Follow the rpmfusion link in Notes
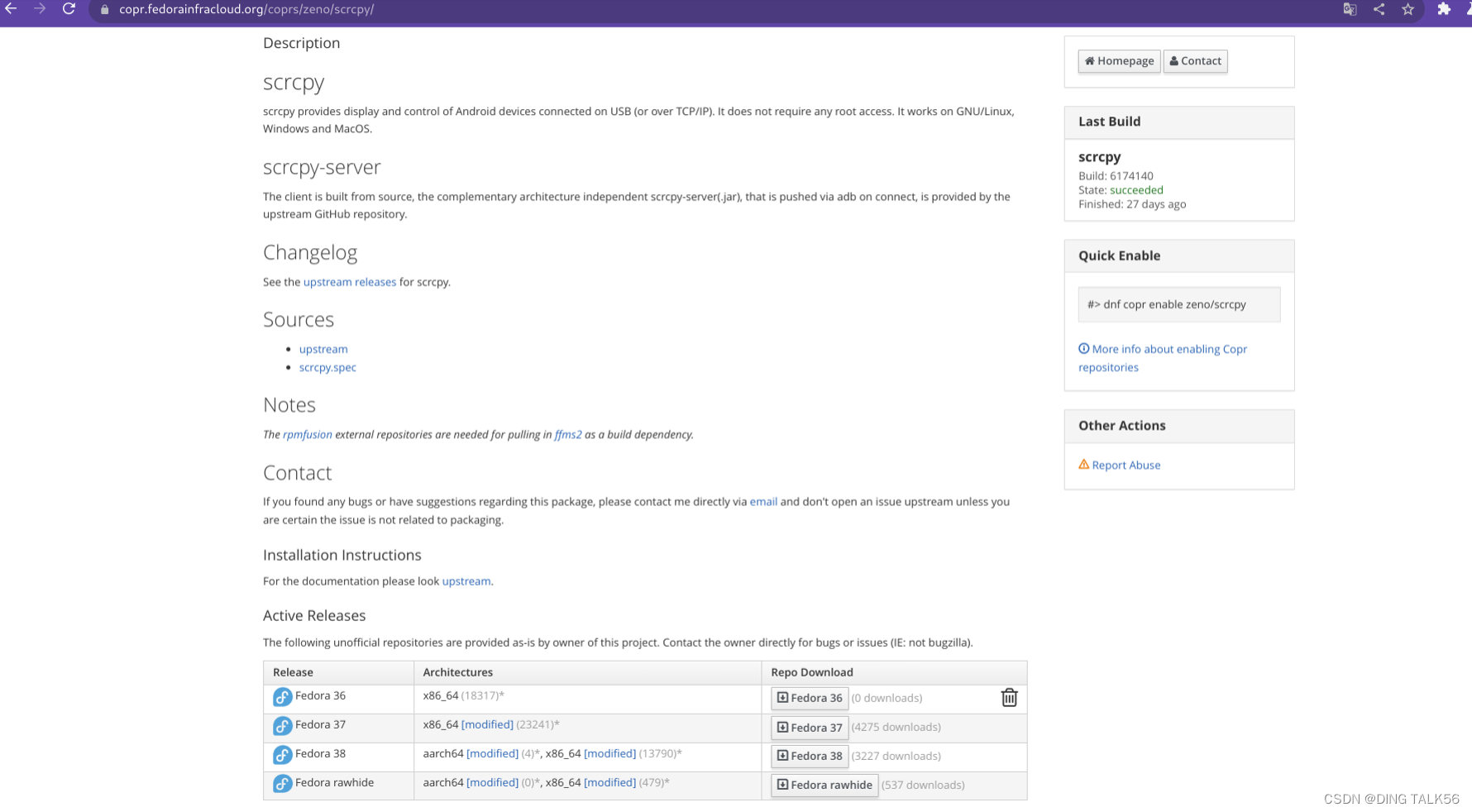The height and width of the screenshot is (812, 1472). click(307, 434)
